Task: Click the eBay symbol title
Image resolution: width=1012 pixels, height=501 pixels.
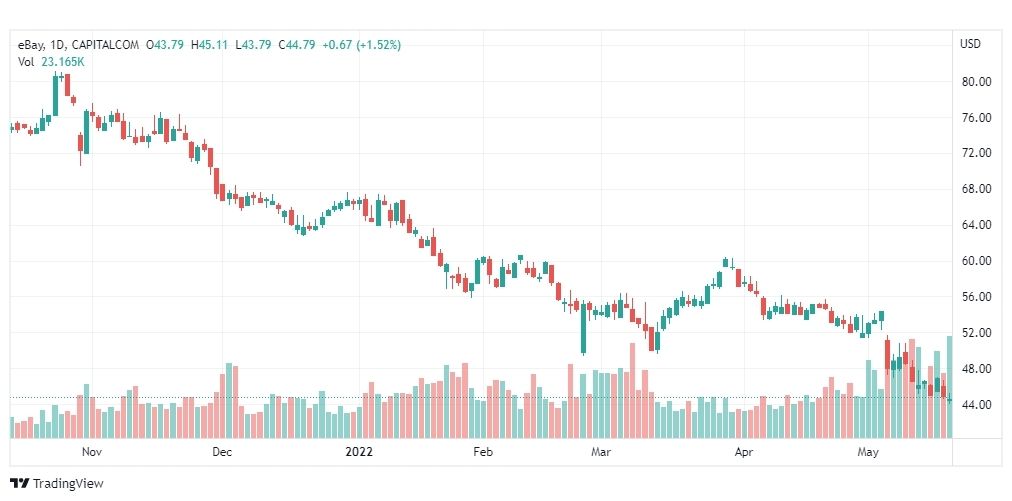Action: 28,45
